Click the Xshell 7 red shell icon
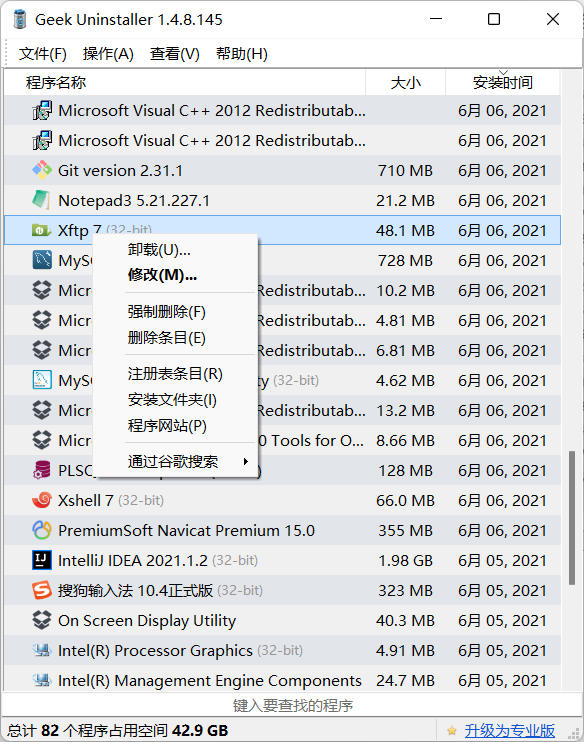The width and height of the screenshot is (584, 742). 42,500
